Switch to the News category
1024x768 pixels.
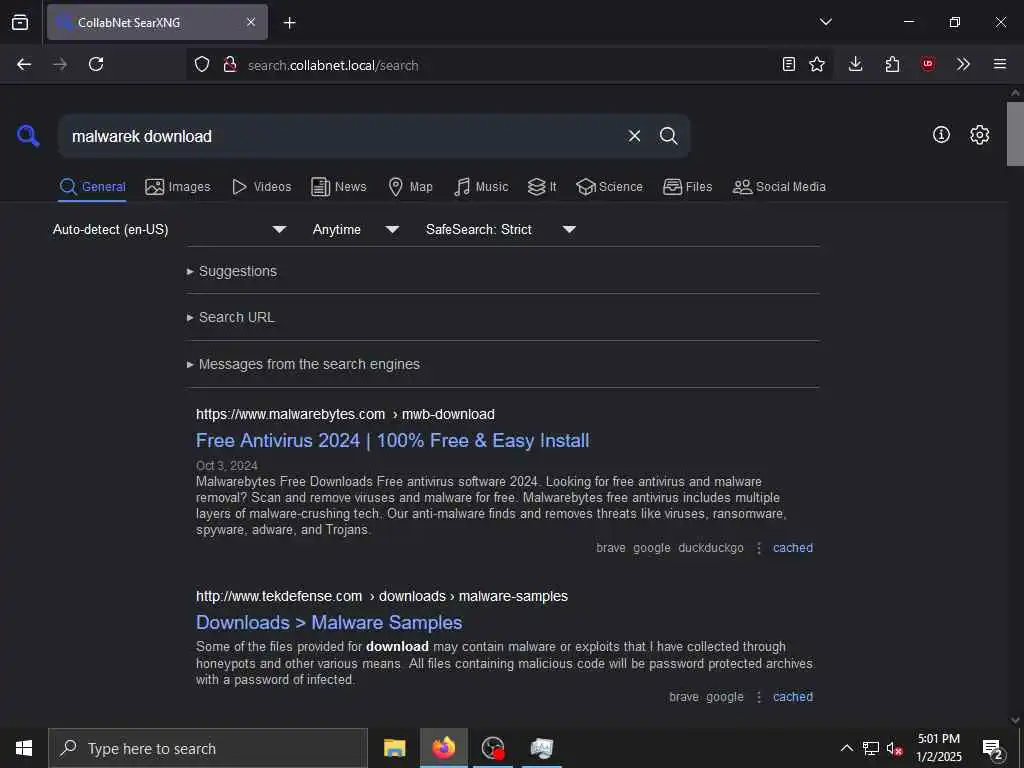pyautogui.click(x=339, y=187)
